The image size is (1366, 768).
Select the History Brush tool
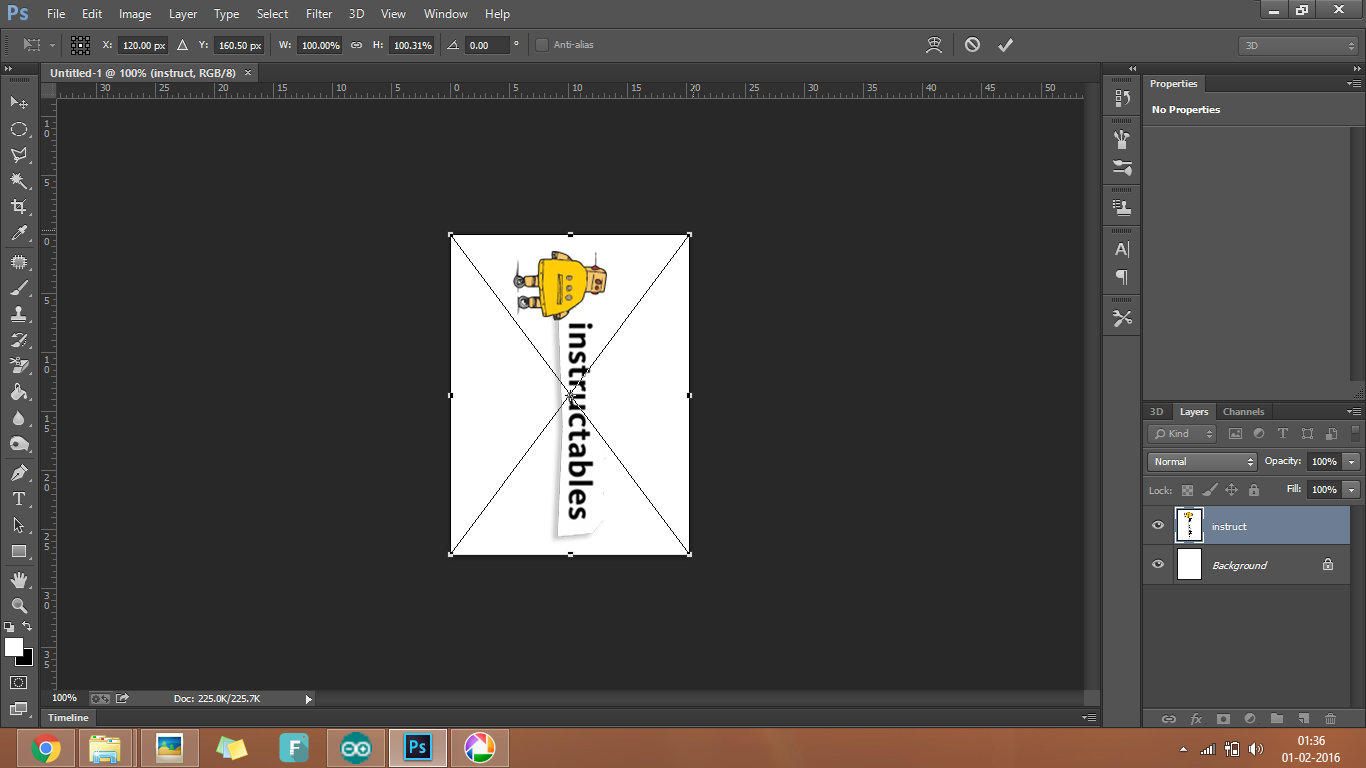19,340
